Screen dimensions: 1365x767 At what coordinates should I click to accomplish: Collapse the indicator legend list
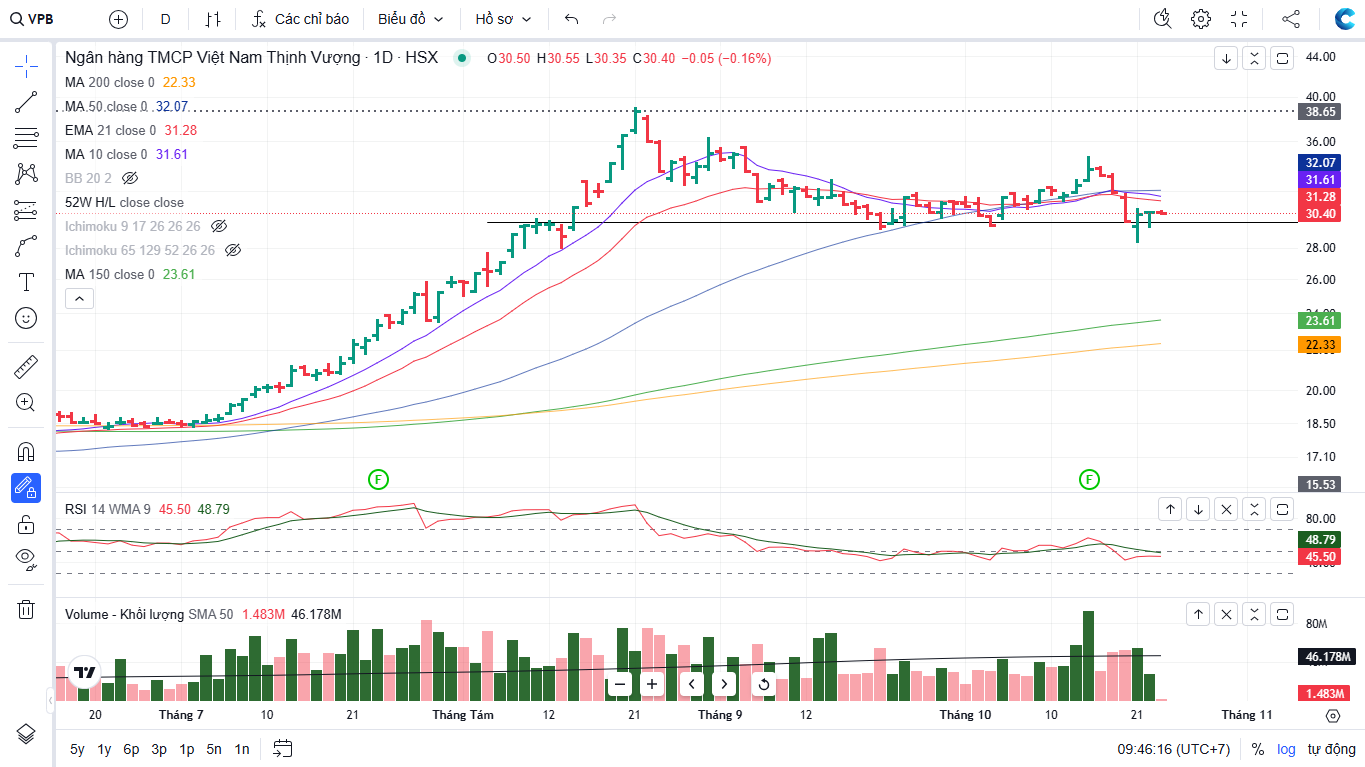79,298
